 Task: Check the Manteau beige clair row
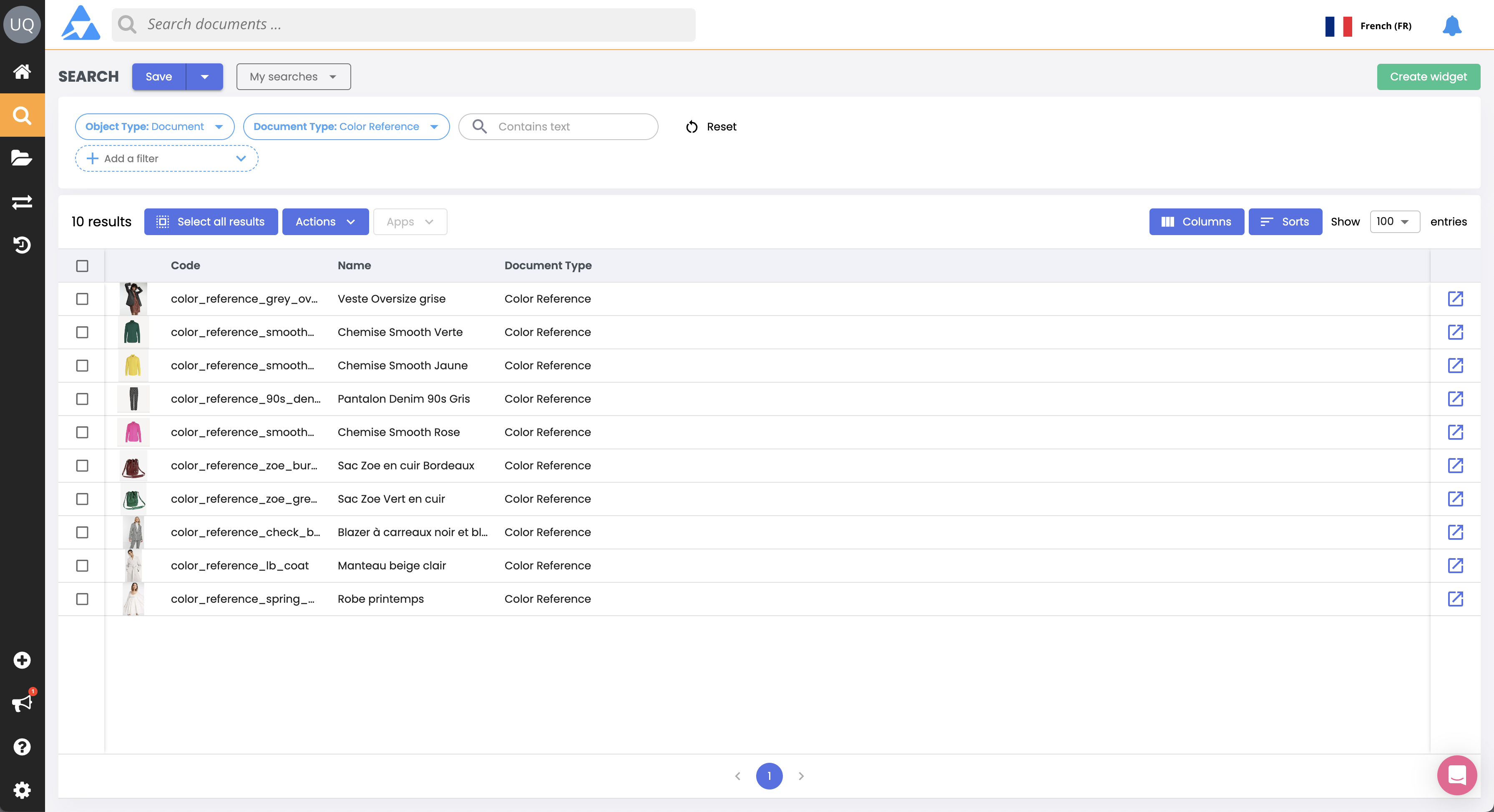82,566
